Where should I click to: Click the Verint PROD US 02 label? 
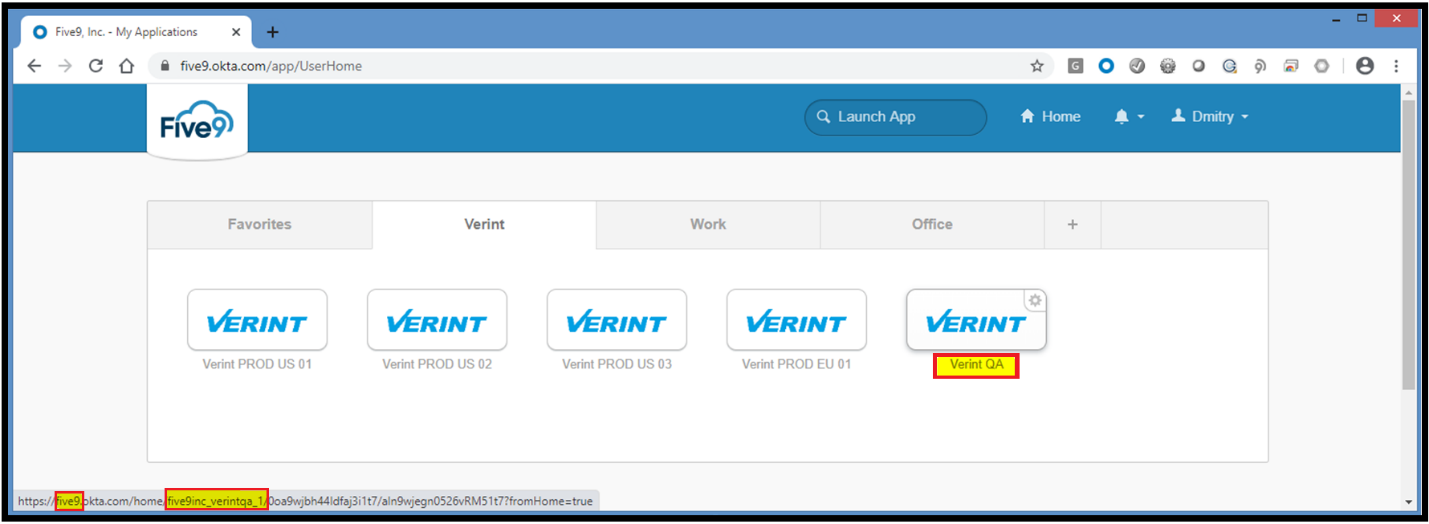click(x=437, y=364)
